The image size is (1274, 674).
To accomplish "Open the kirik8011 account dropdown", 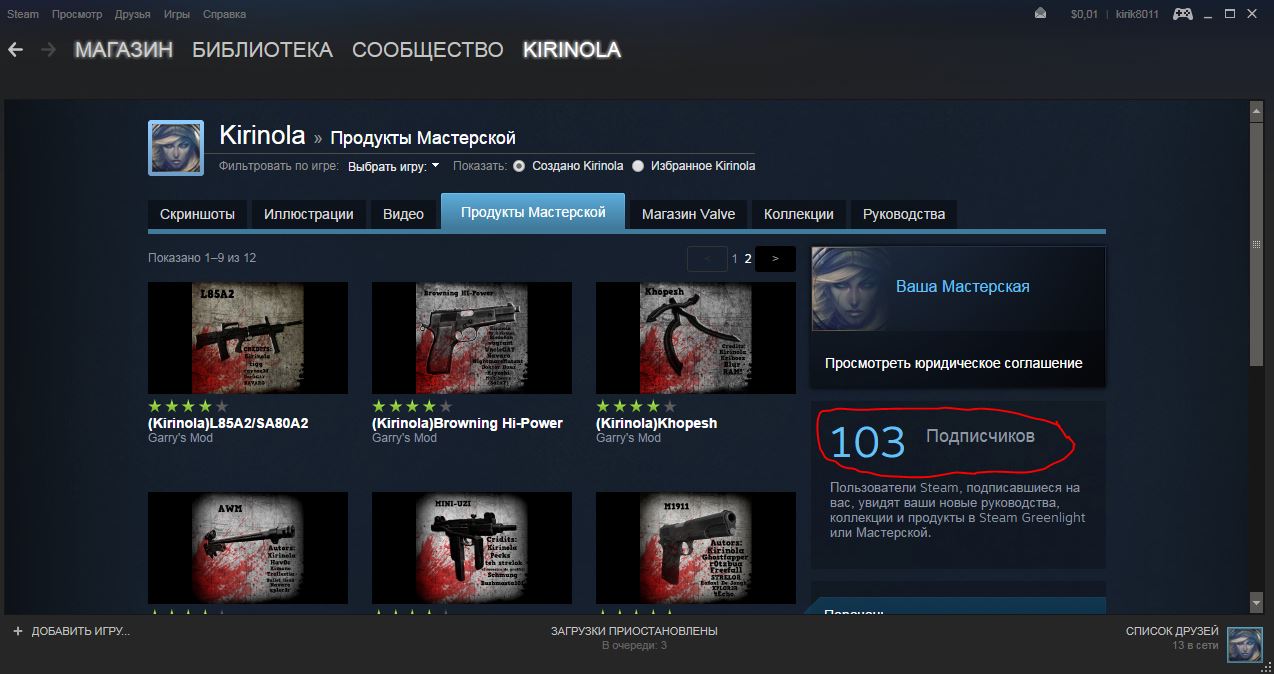I will (x=1139, y=14).
